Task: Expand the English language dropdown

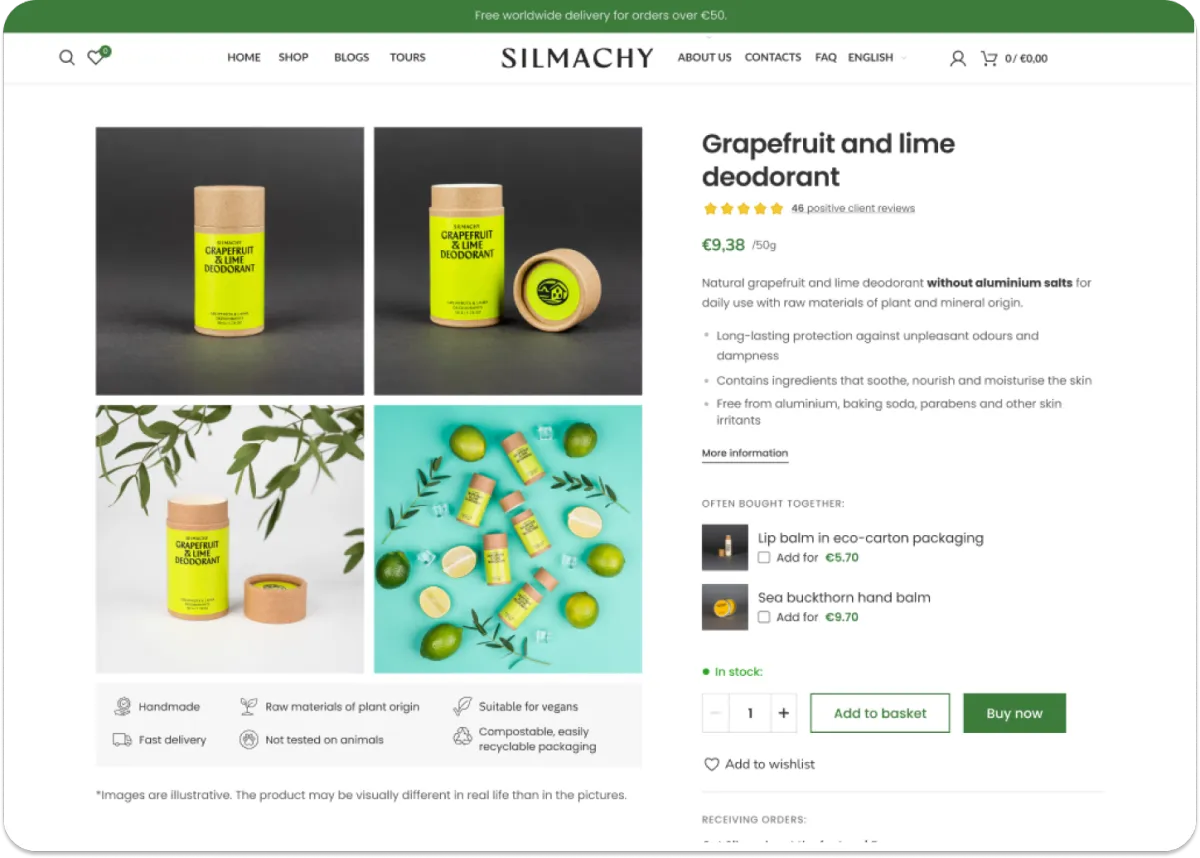Action: tap(877, 58)
